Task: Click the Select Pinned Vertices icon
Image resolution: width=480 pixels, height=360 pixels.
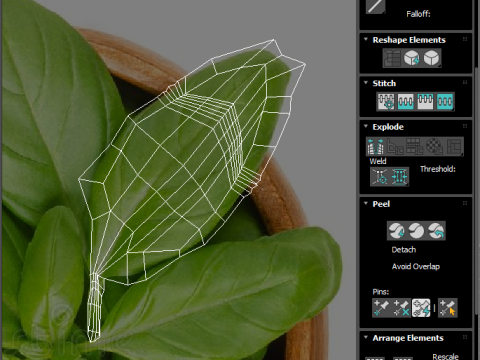Action: (447, 308)
